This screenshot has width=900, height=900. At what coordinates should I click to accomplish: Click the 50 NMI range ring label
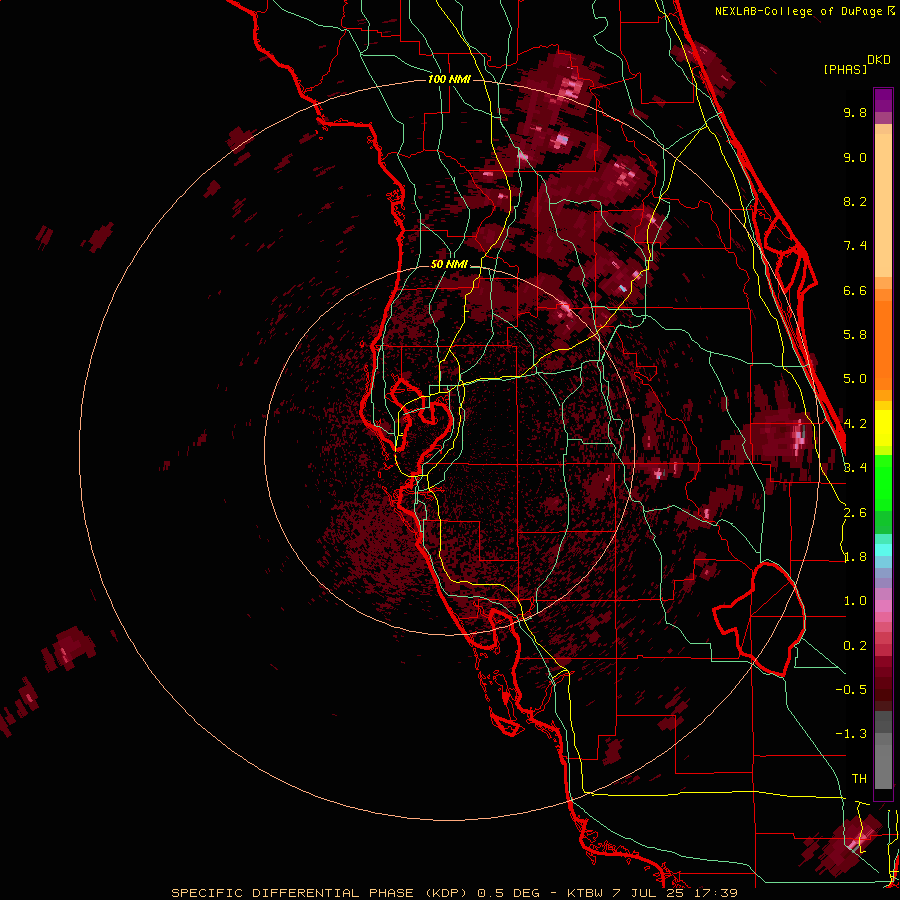[449, 265]
